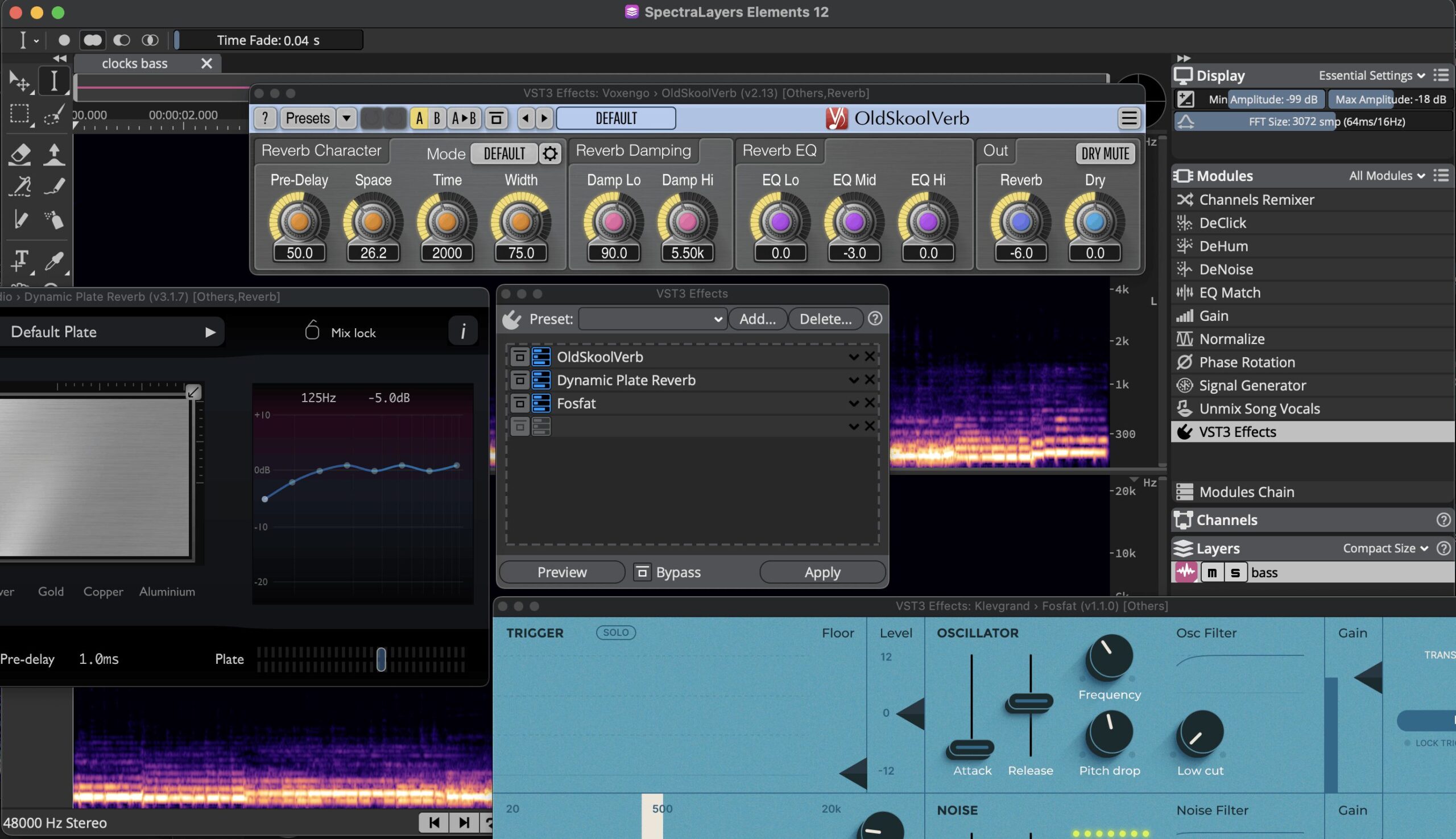Open the Dynamic Plate Reverb chevron in chain
Screen dimensions: 1456x839
click(x=853, y=381)
